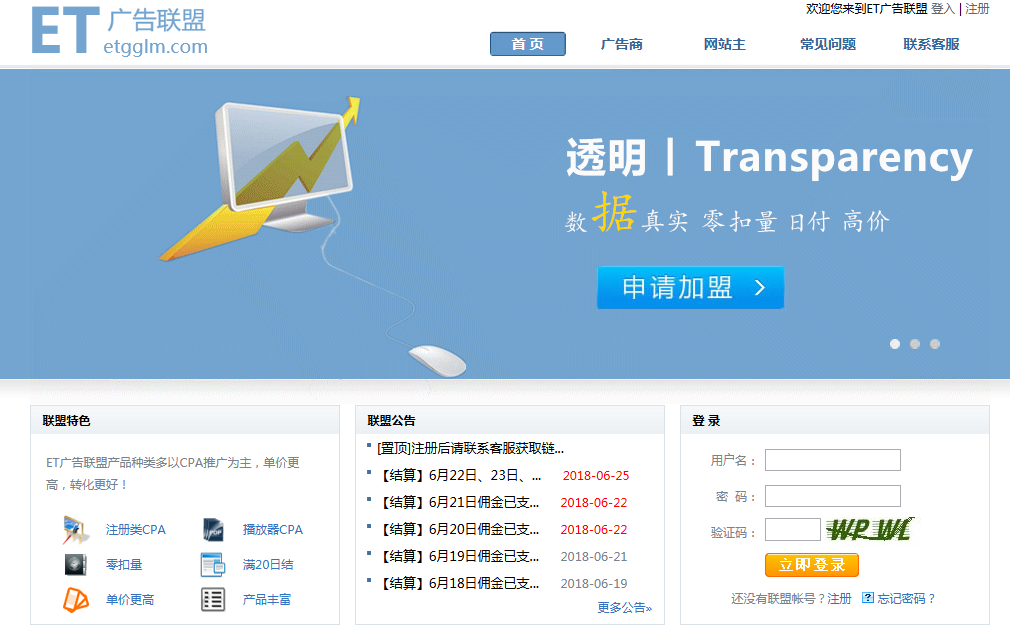Click the 产品丰富 list icon
This screenshot has height=632, width=1010.
click(213, 600)
